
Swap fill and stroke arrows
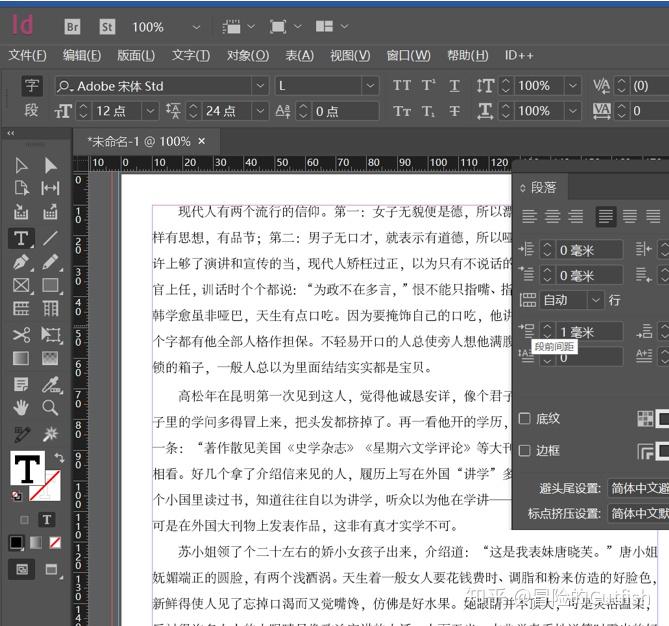[x=59, y=458]
